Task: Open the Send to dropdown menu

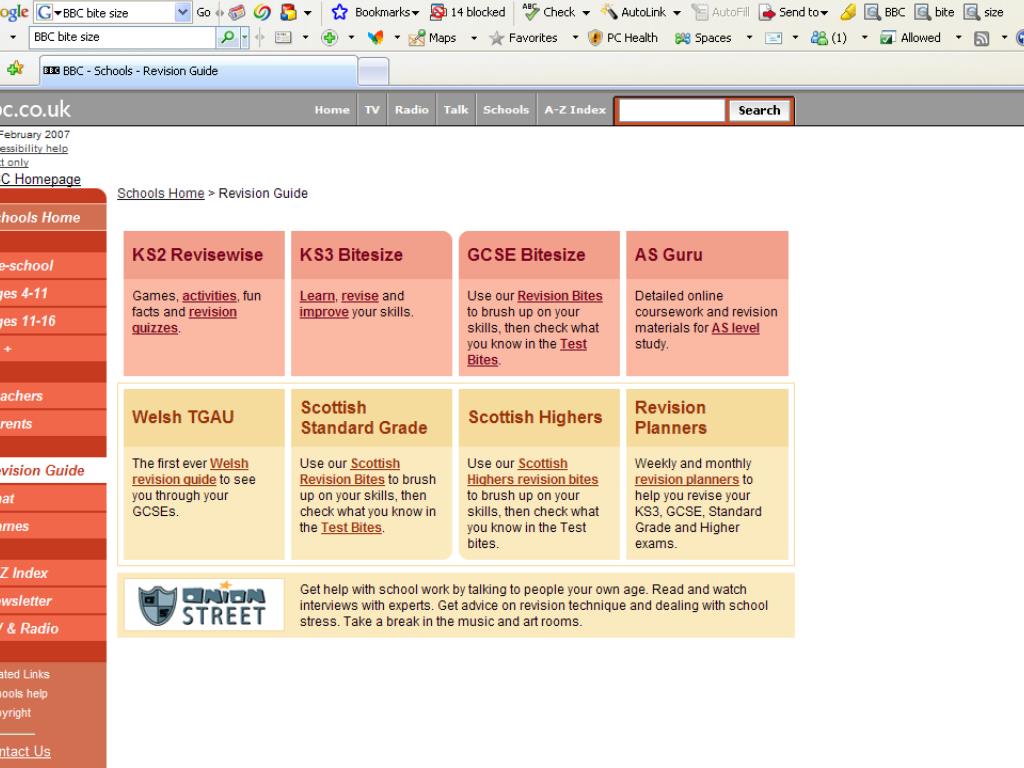Action: pos(824,12)
